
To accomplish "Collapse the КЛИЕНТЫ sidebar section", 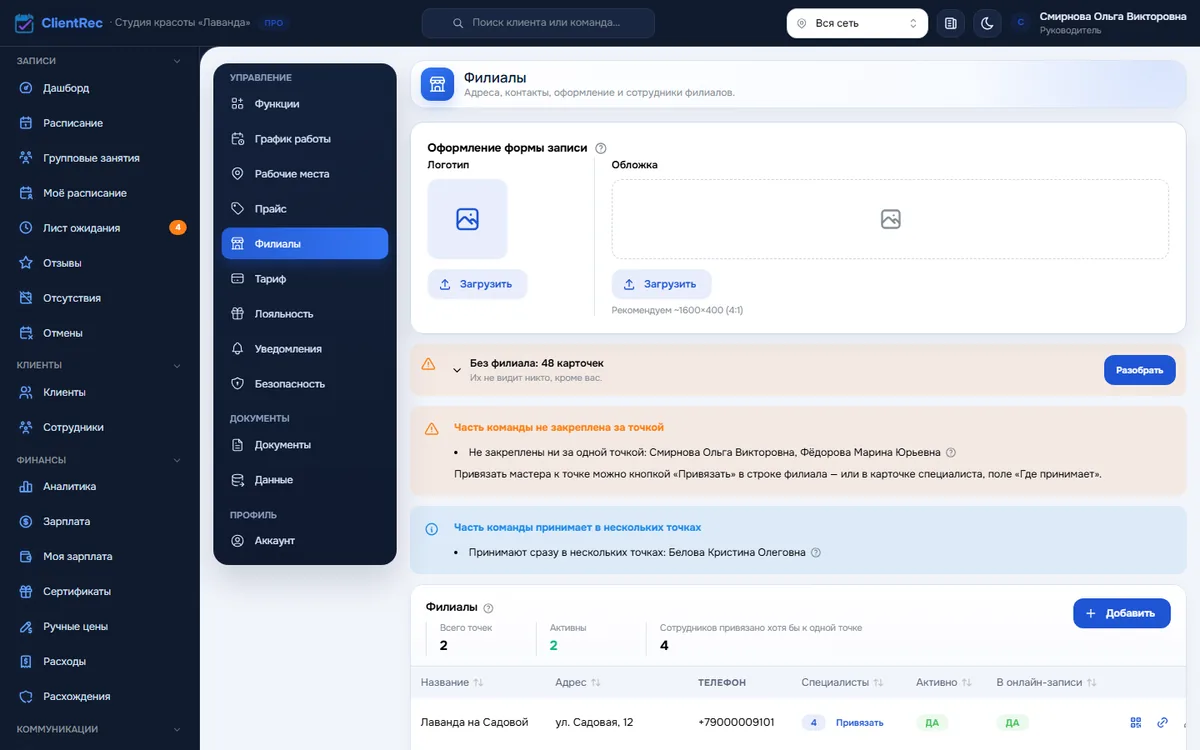I will [x=100, y=365].
